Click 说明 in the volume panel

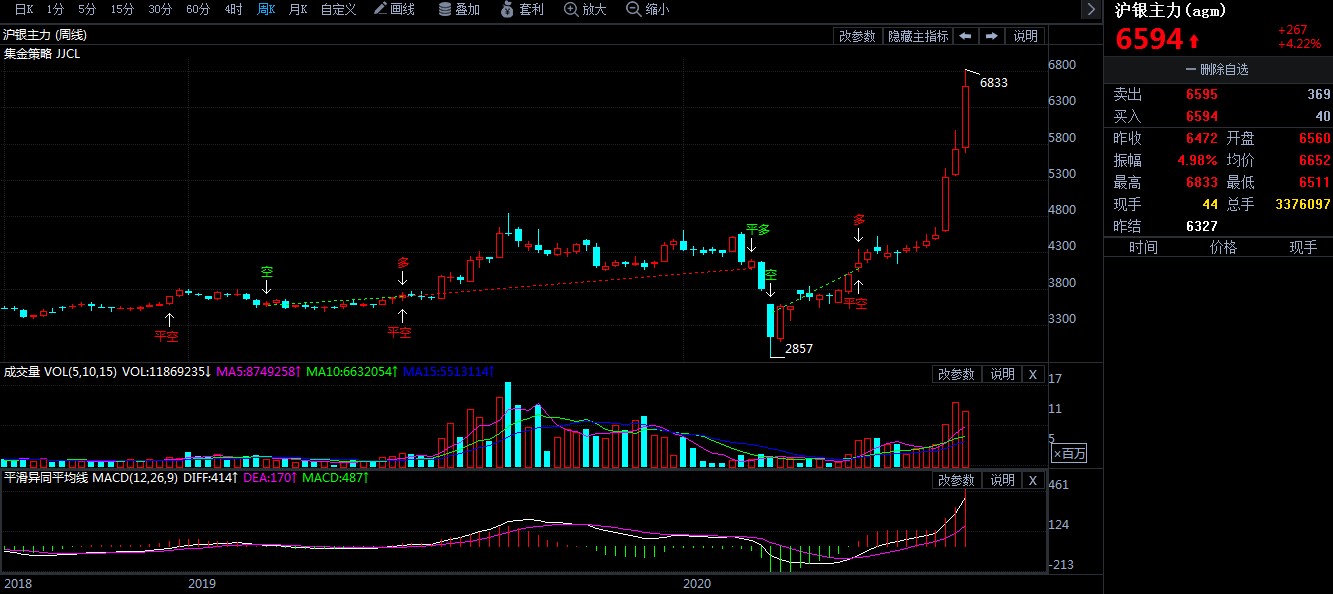[x=1002, y=374]
